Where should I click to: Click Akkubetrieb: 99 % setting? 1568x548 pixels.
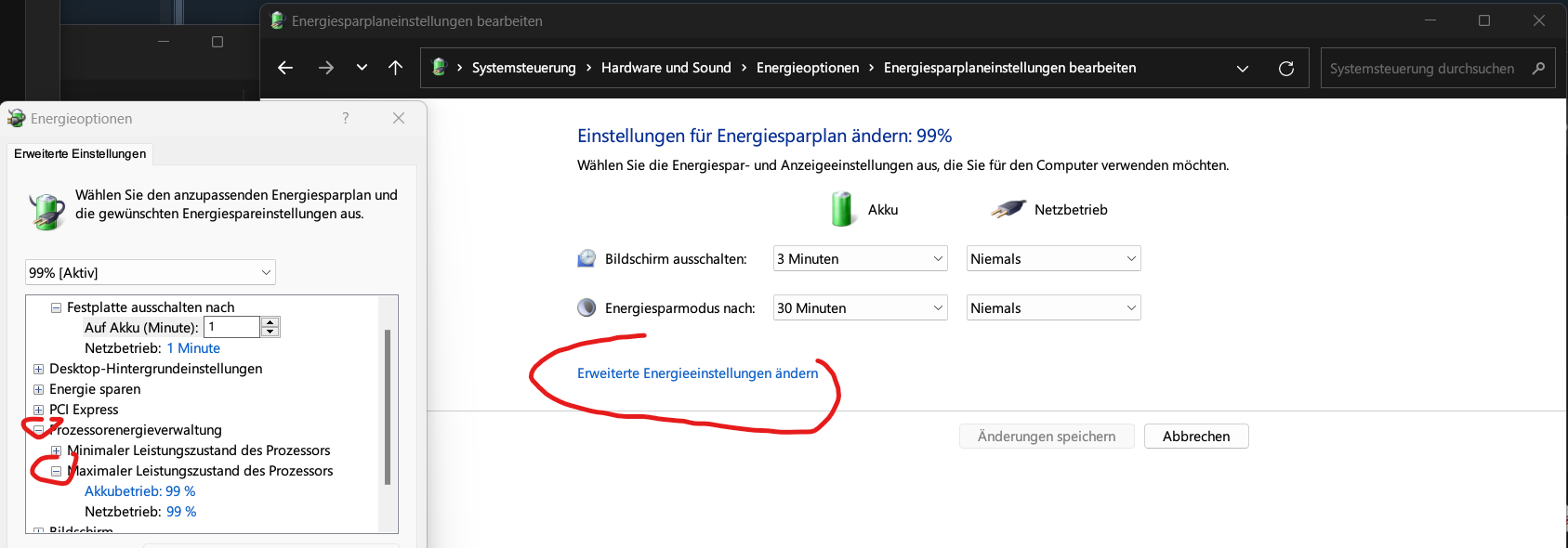pyautogui.click(x=140, y=491)
